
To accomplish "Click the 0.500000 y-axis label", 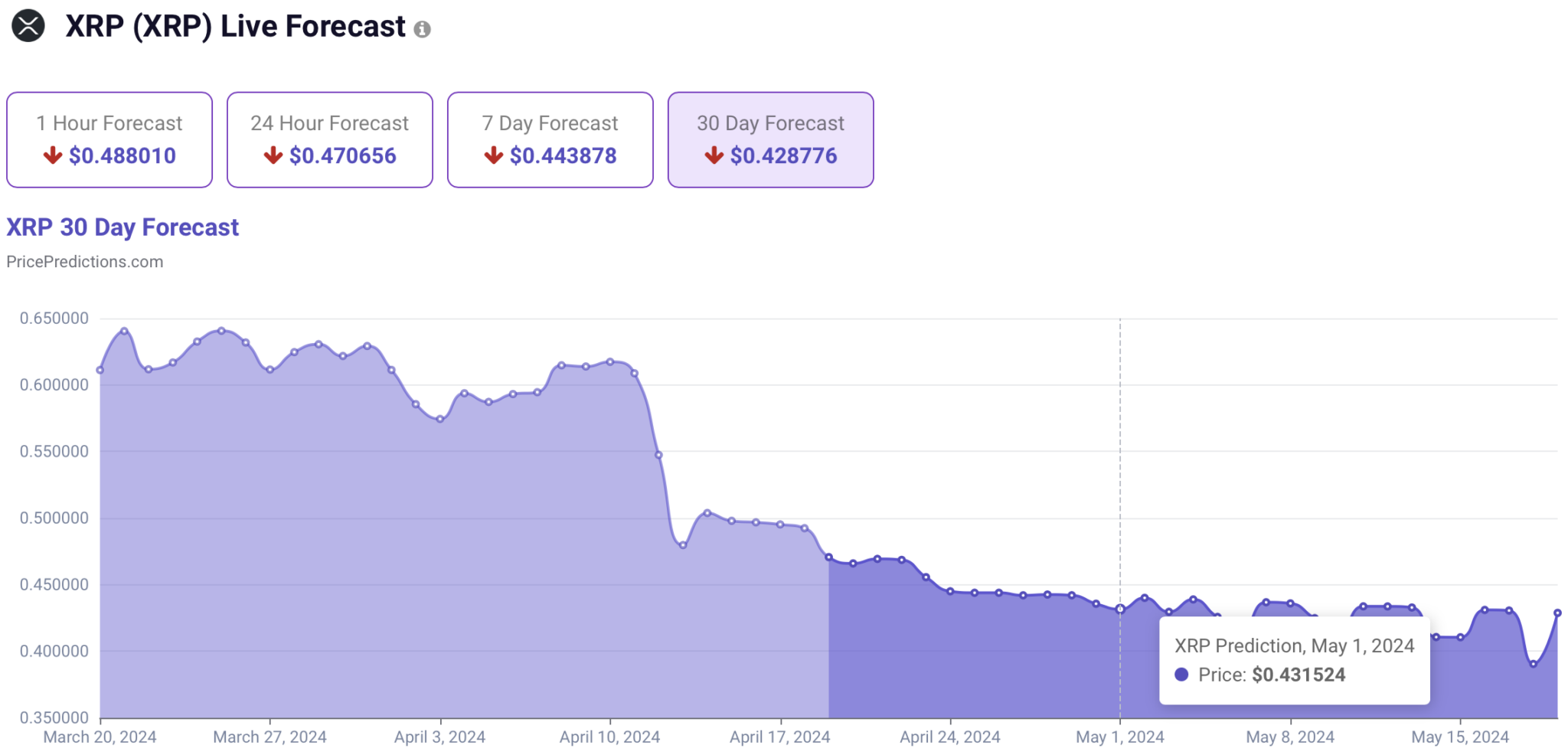I will [54, 518].
